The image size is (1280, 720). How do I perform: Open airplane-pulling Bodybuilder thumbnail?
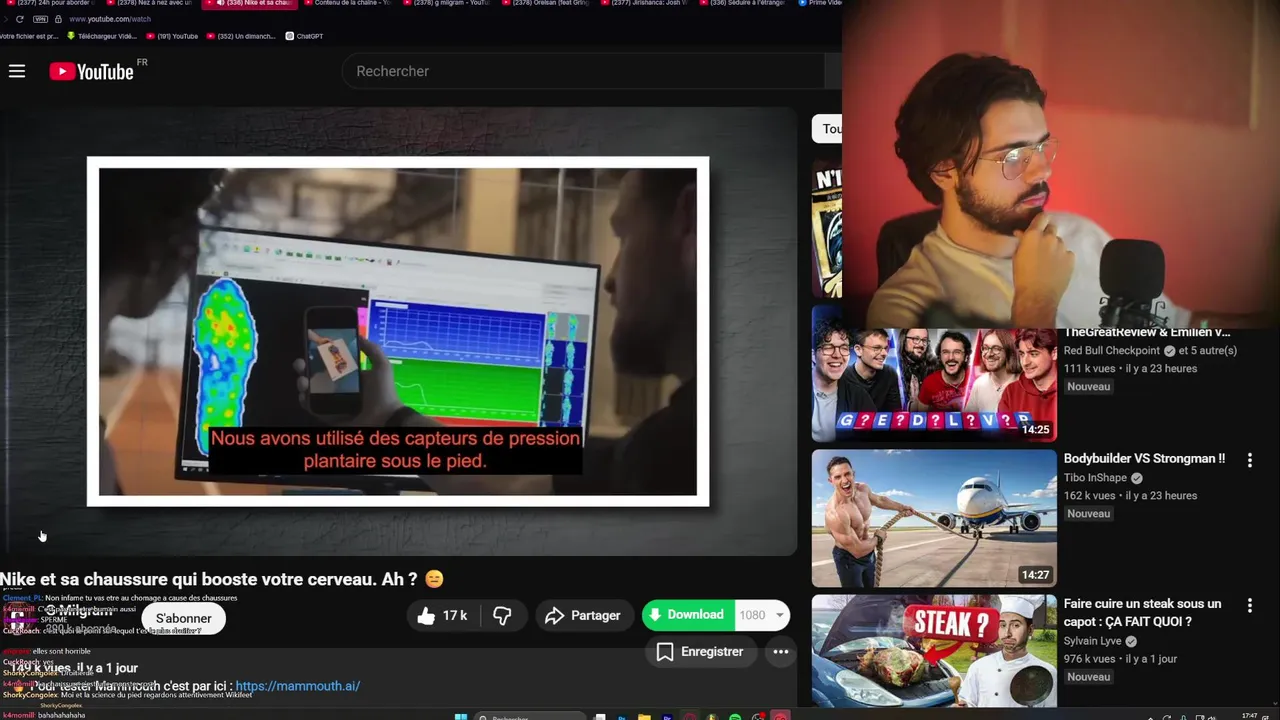[x=934, y=518]
